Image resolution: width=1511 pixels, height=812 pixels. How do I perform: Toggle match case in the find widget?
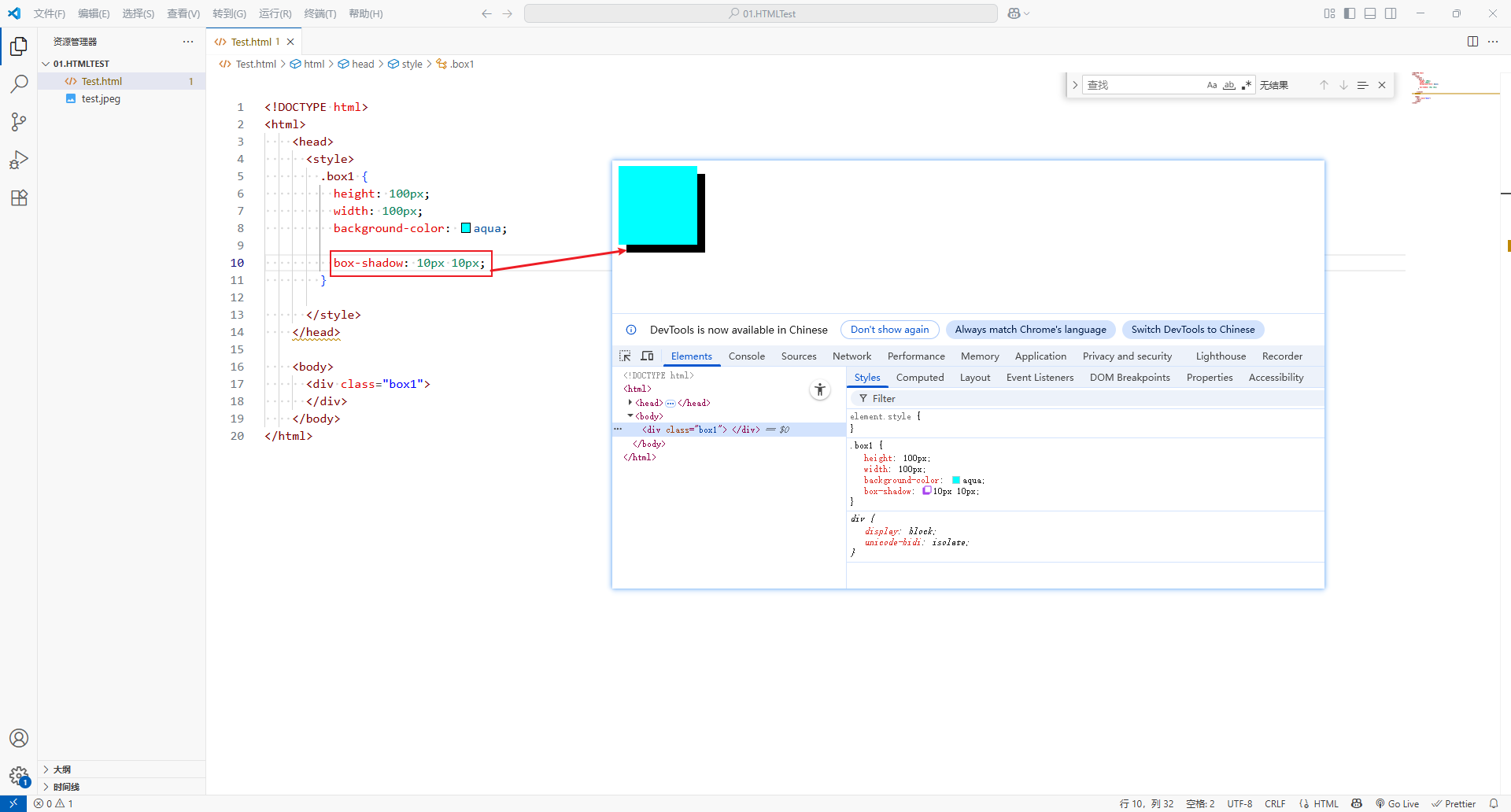point(1211,84)
